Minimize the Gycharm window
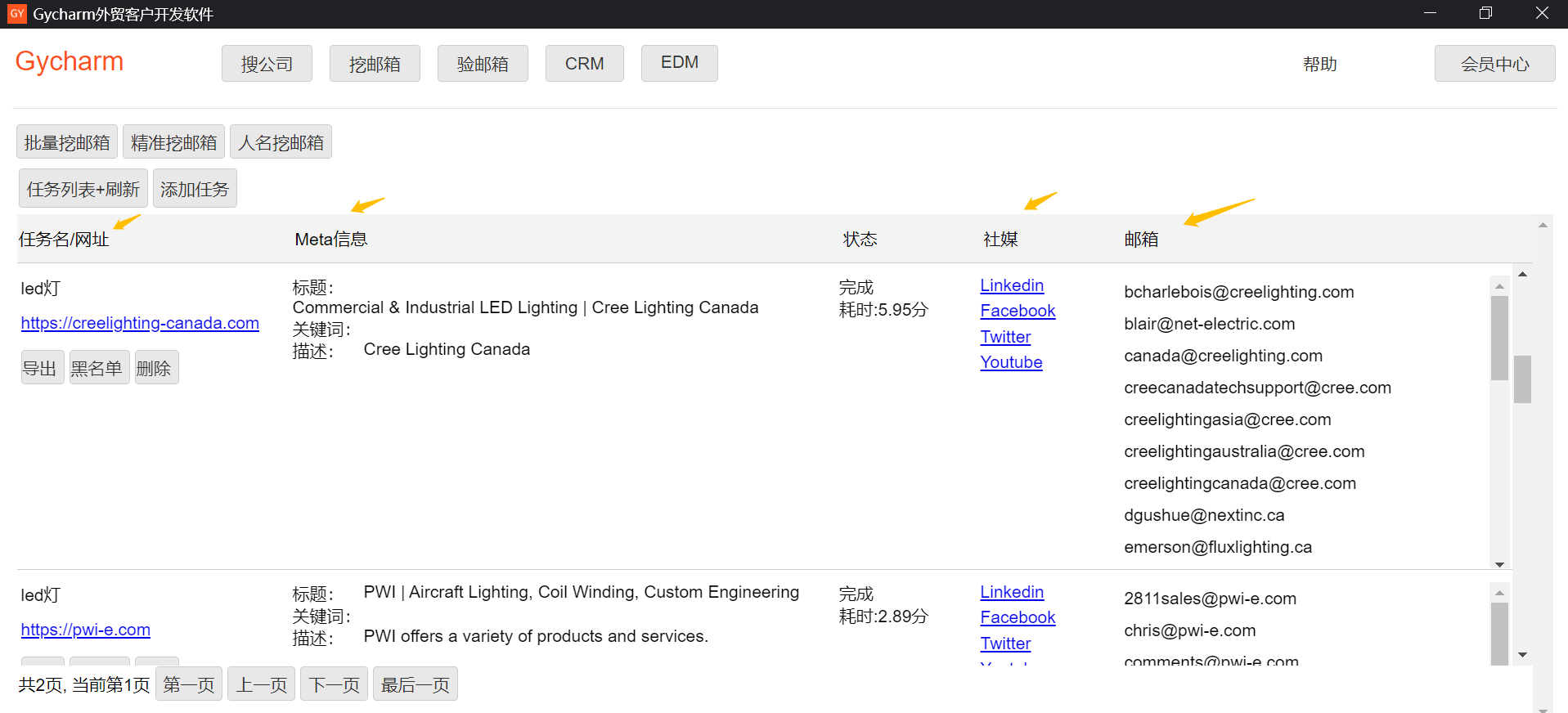The width and height of the screenshot is (1568, 713). pyautogui.click(x=1430, y=13)
